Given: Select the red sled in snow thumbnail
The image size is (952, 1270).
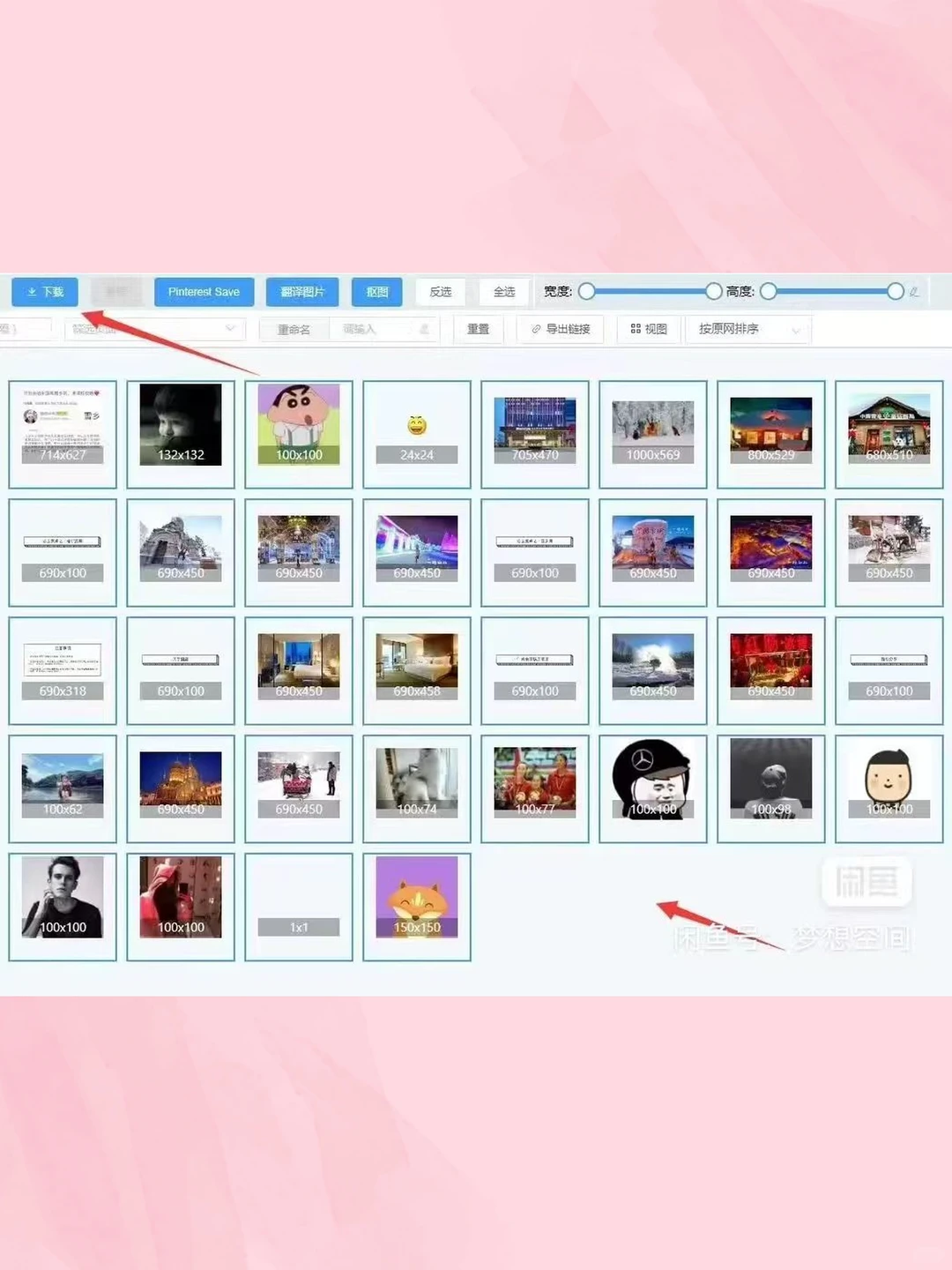Looking at the screenshot, I should (299, 788).
